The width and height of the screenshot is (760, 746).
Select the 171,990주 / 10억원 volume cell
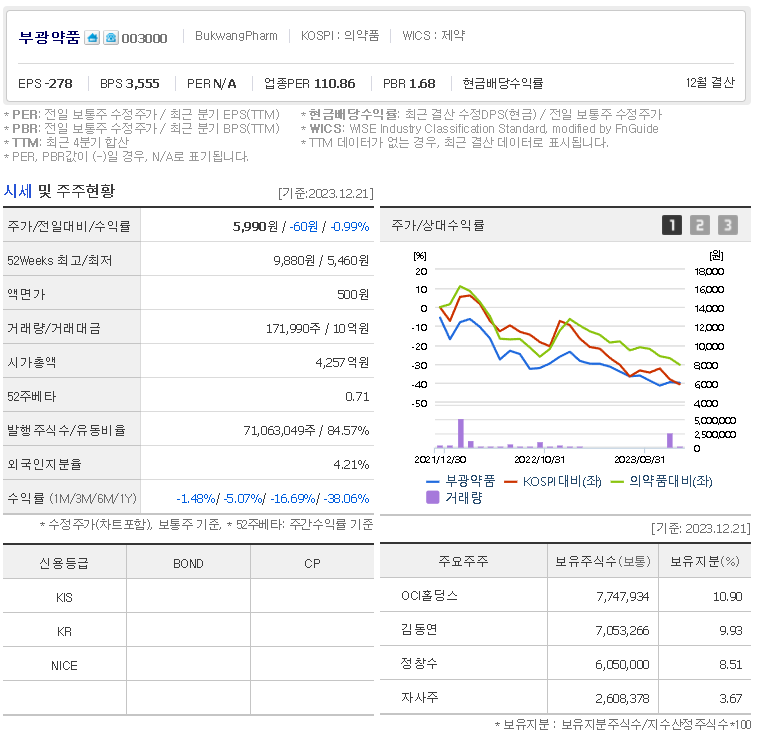click(x=317, y=329)
